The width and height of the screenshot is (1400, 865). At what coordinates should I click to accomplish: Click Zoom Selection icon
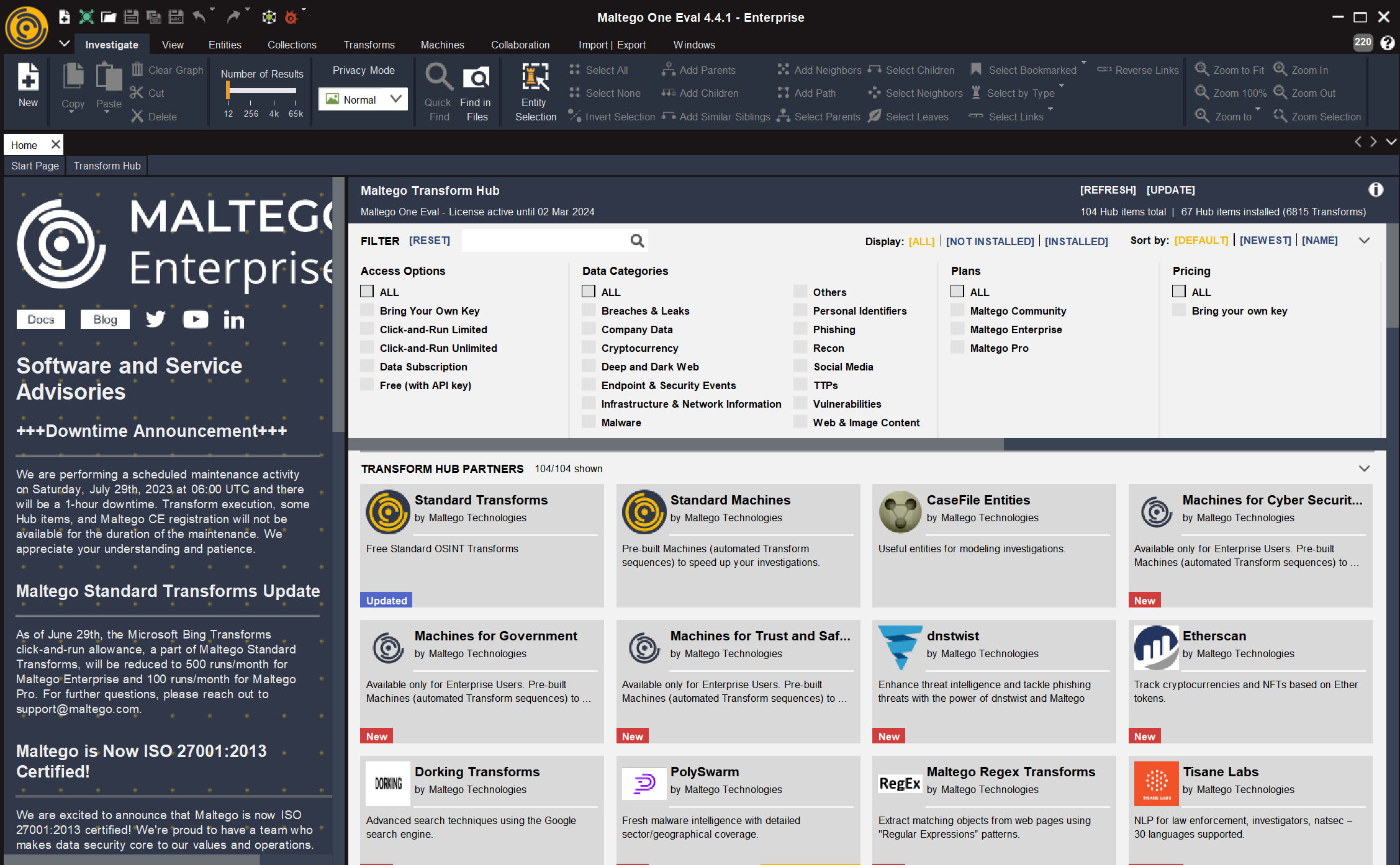1280,116
